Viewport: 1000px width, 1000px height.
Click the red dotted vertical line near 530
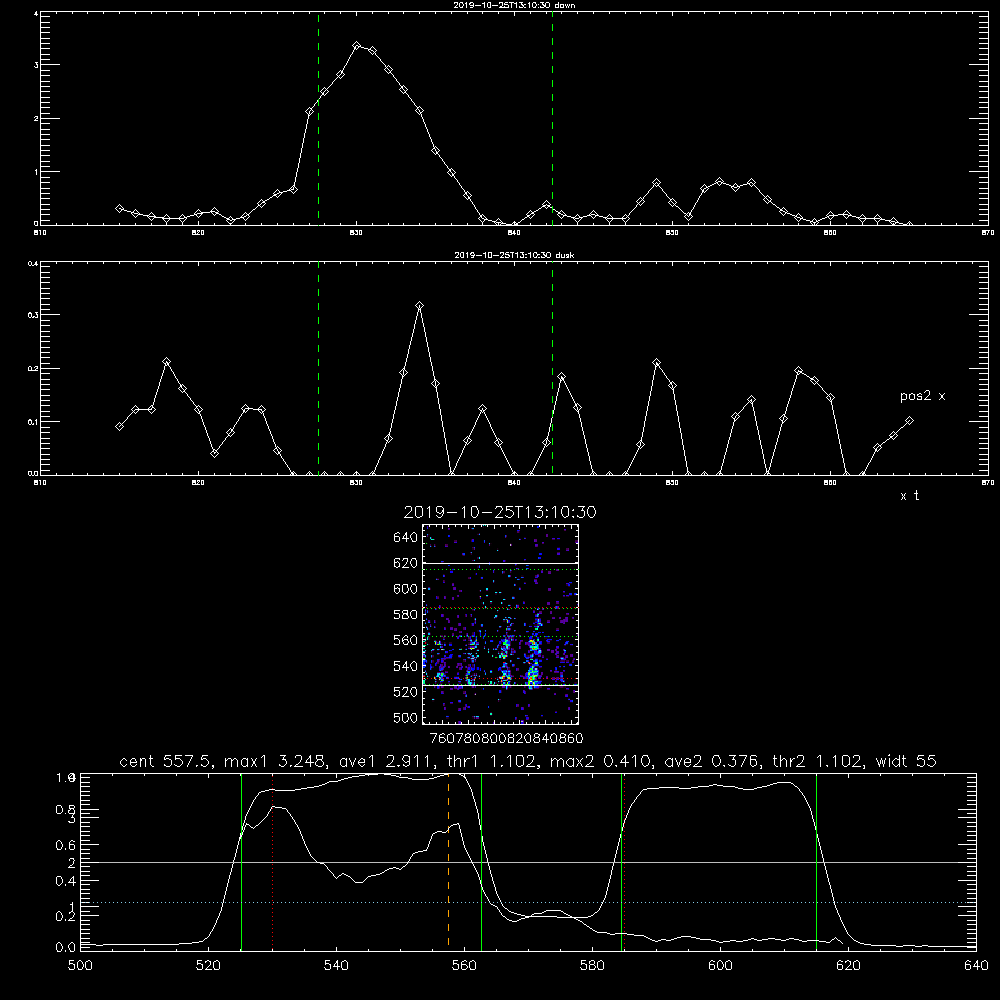pos(273,861)
